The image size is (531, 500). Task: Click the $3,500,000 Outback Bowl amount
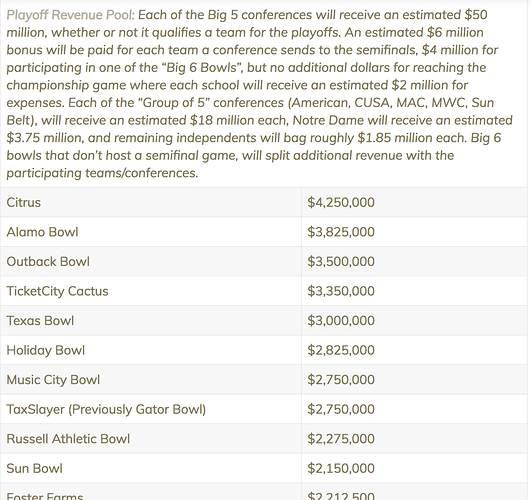(x=341, y=262)
